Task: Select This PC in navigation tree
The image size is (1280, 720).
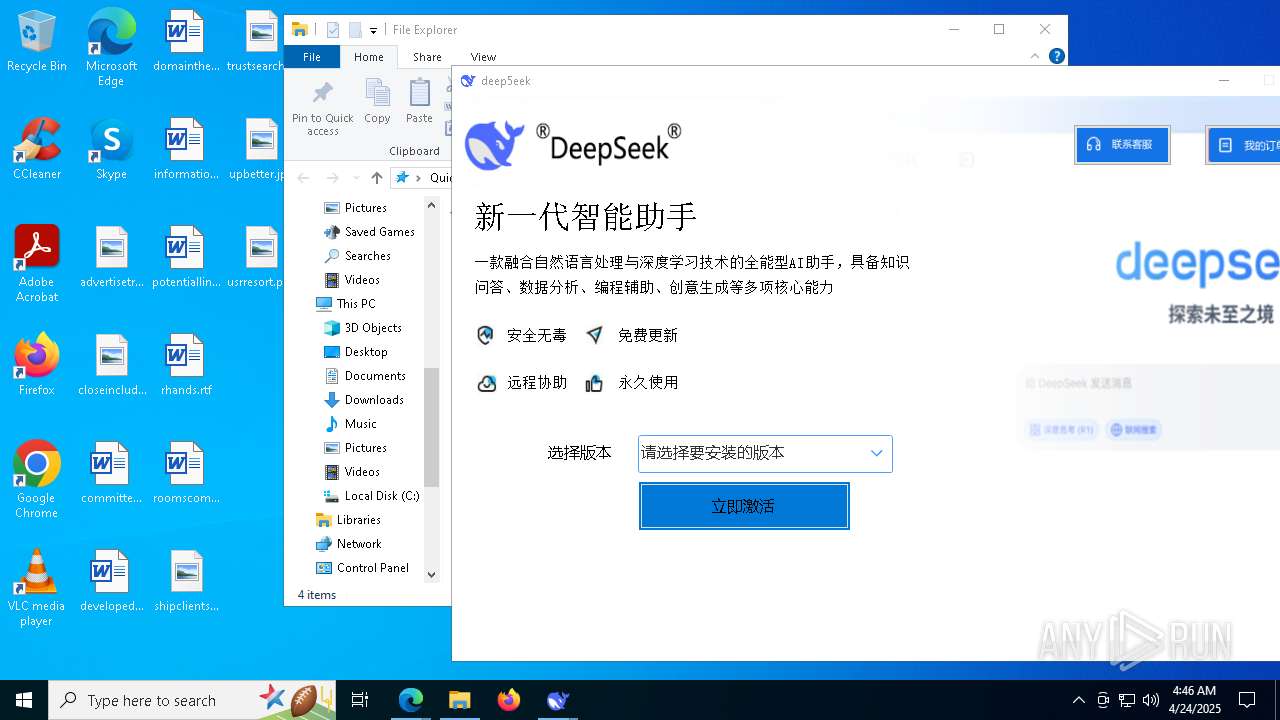Action: 346,304
